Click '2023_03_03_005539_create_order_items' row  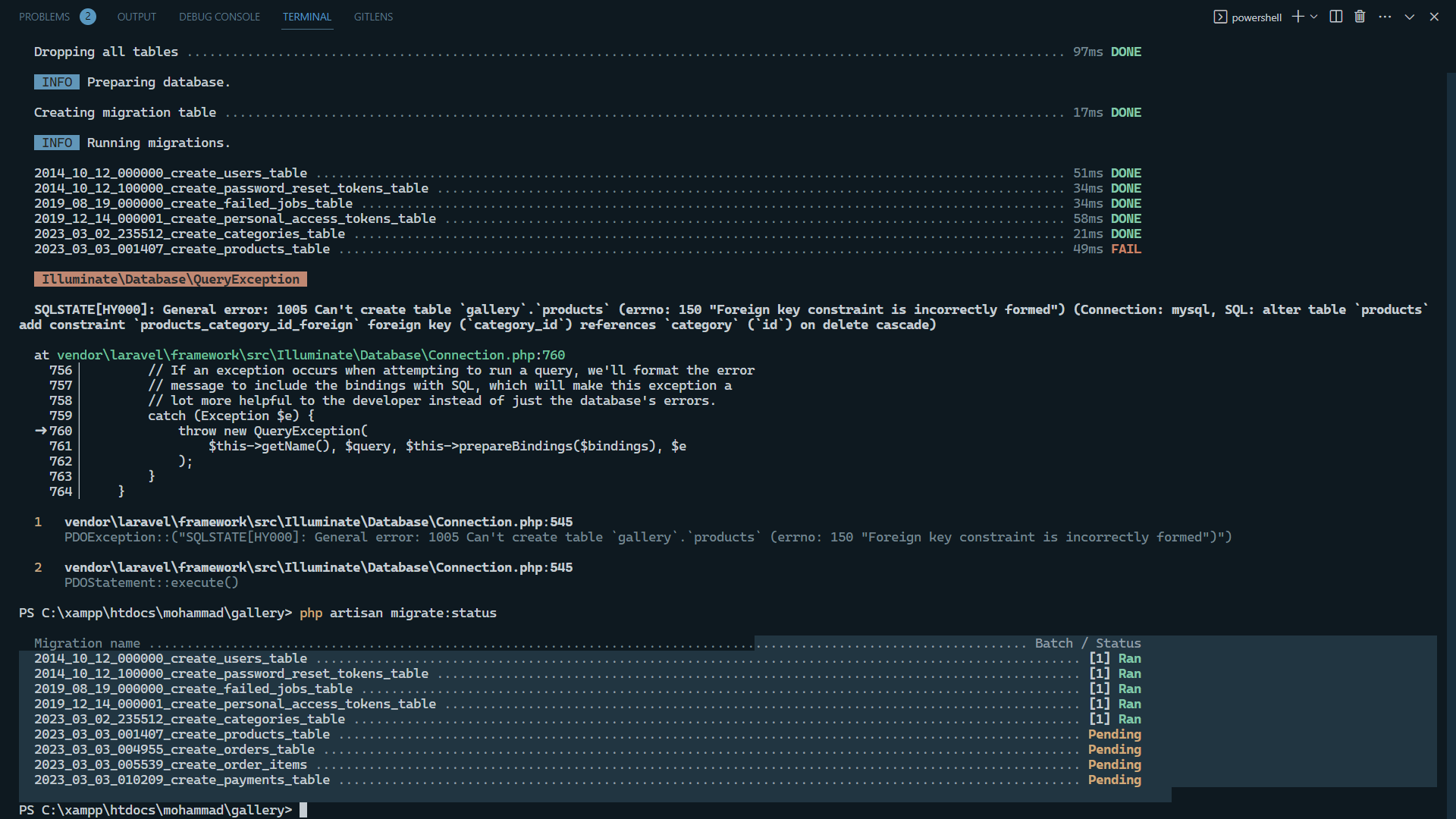coord(588,764)
